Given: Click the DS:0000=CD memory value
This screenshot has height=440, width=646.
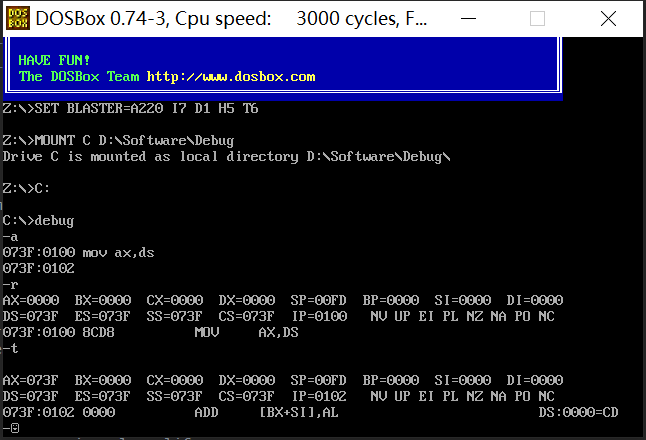Looking at the screenshot, I should click(x=578, y=412).
